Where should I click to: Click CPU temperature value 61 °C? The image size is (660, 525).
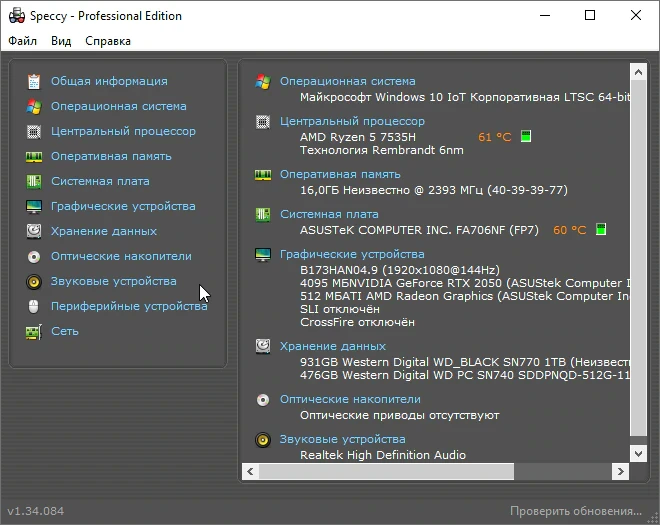495,137
